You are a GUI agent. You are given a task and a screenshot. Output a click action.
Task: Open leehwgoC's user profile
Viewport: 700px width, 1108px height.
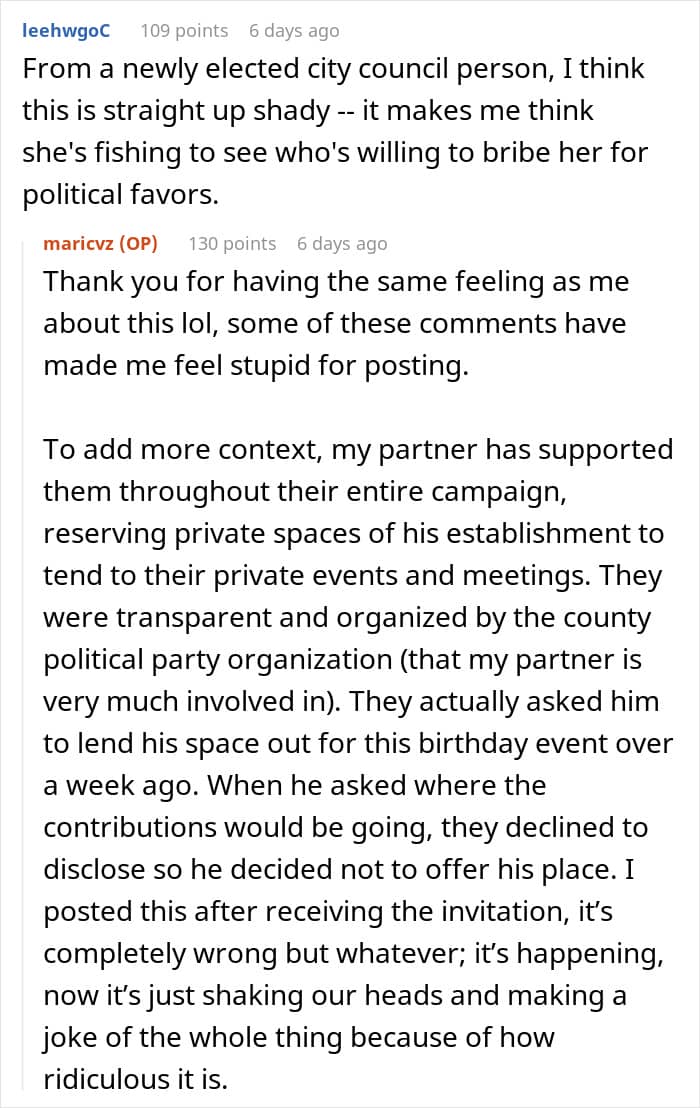[x=65, y=31]
